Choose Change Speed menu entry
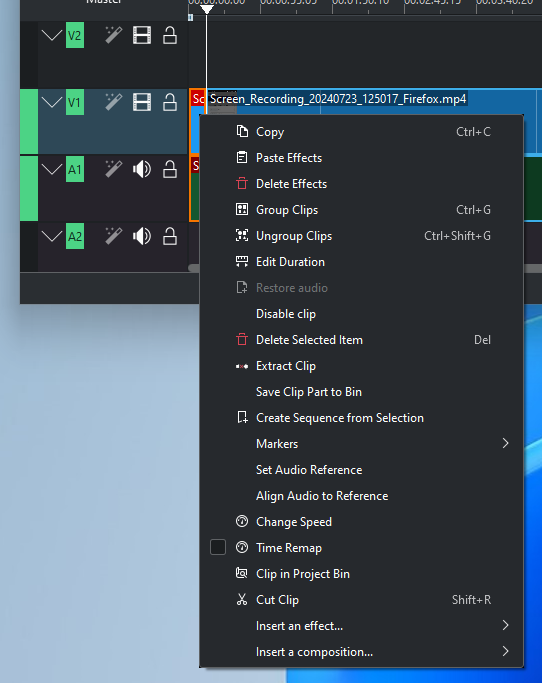The width and height of the screenshot is (542, 683). (x=362, y=521)
